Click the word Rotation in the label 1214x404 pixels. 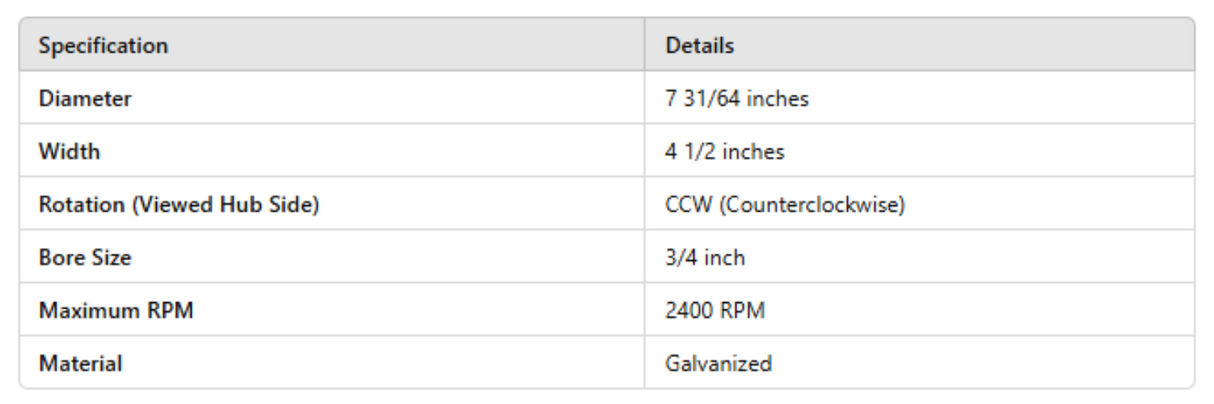click(x=80, y=205)
